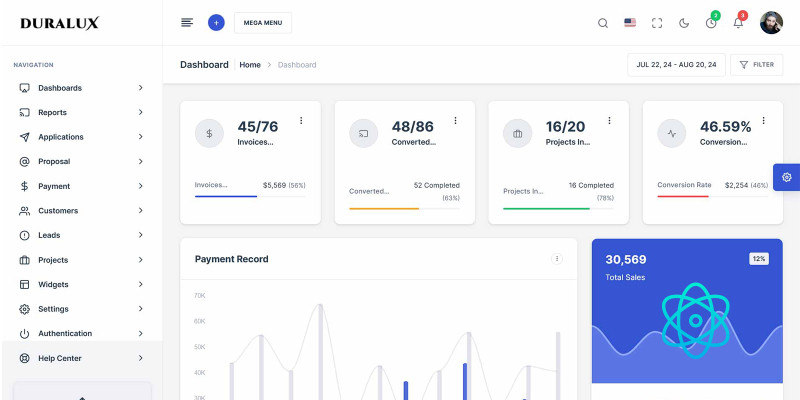Open the notifications bell
The width and height of the screenshot is (800, 400).
[738, 23]
